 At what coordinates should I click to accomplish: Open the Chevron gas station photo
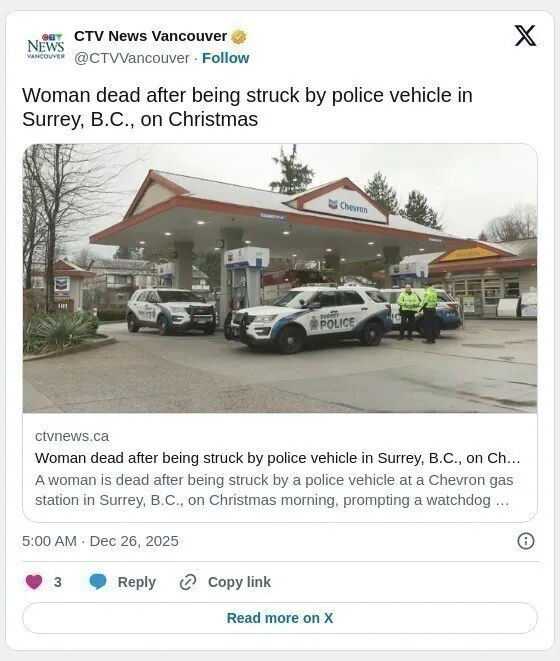click(280, 278)
